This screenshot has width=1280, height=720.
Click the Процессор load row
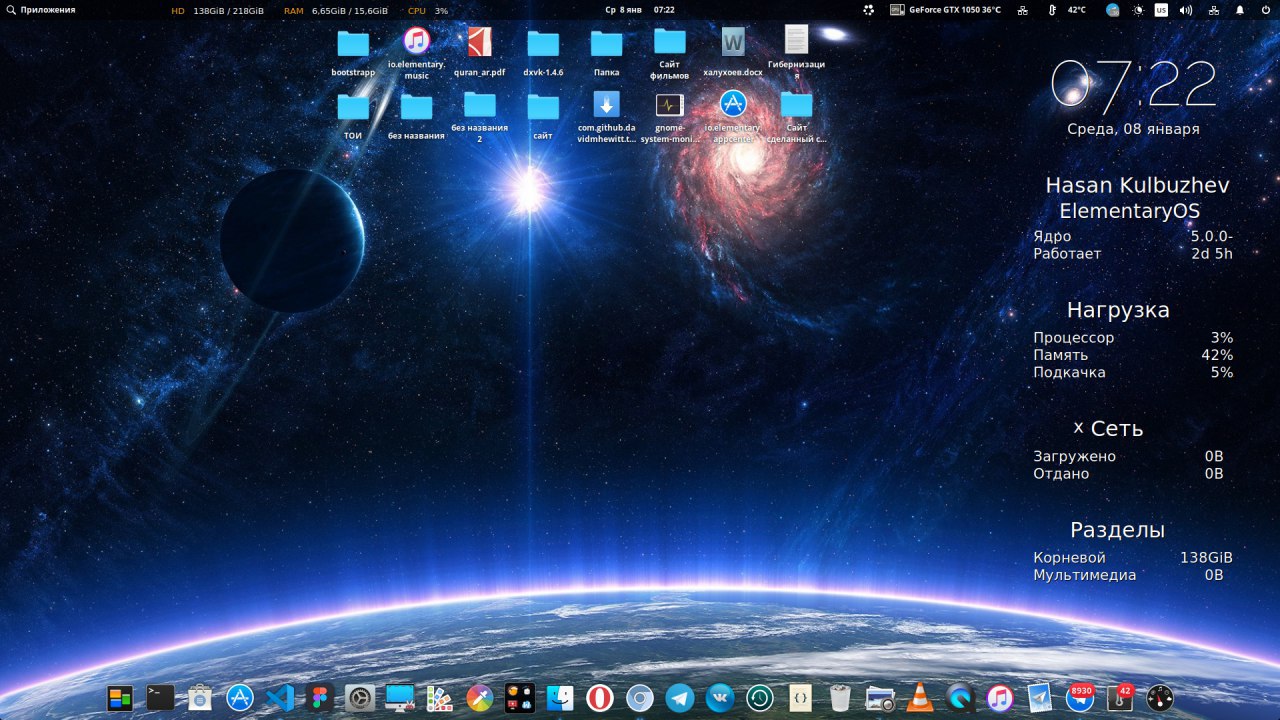[x=1133, y=338]
